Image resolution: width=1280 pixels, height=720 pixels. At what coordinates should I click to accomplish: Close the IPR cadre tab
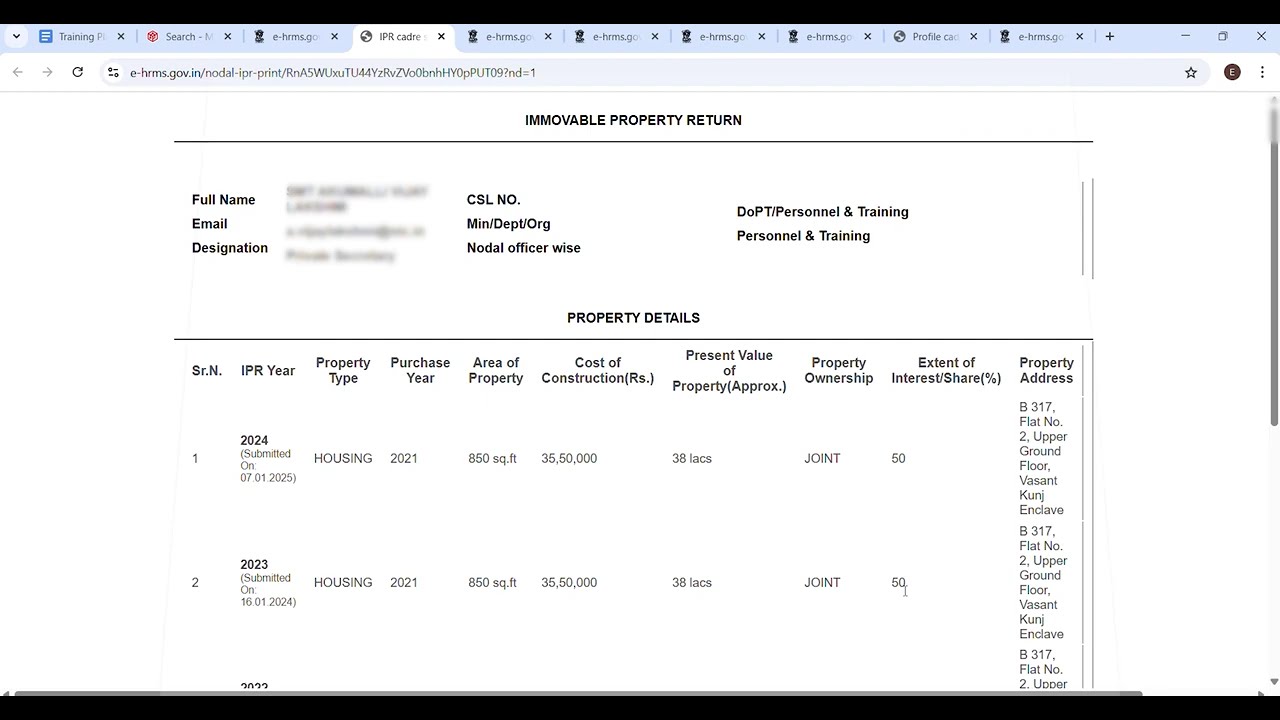(441, 37)
